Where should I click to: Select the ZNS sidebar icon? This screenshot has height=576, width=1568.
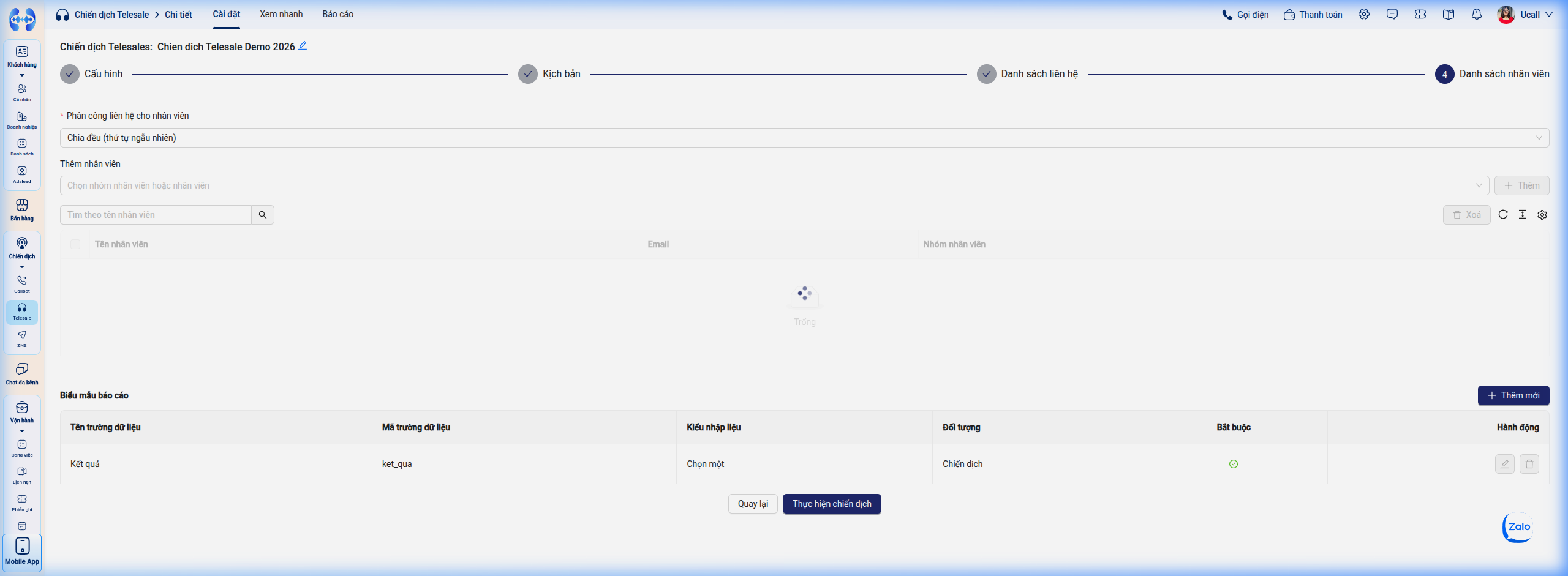click(22, 338)
